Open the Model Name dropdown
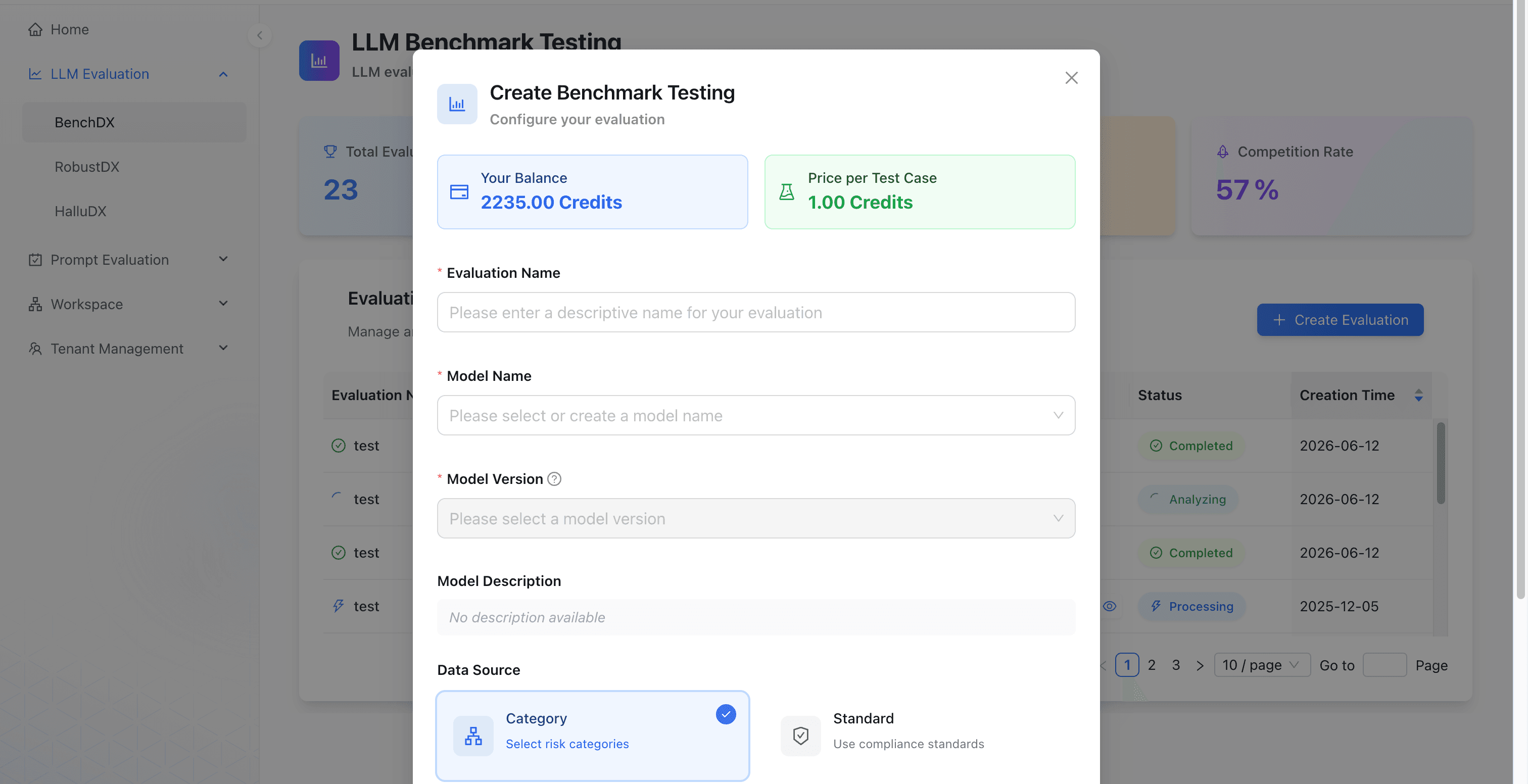 point(756,415)
